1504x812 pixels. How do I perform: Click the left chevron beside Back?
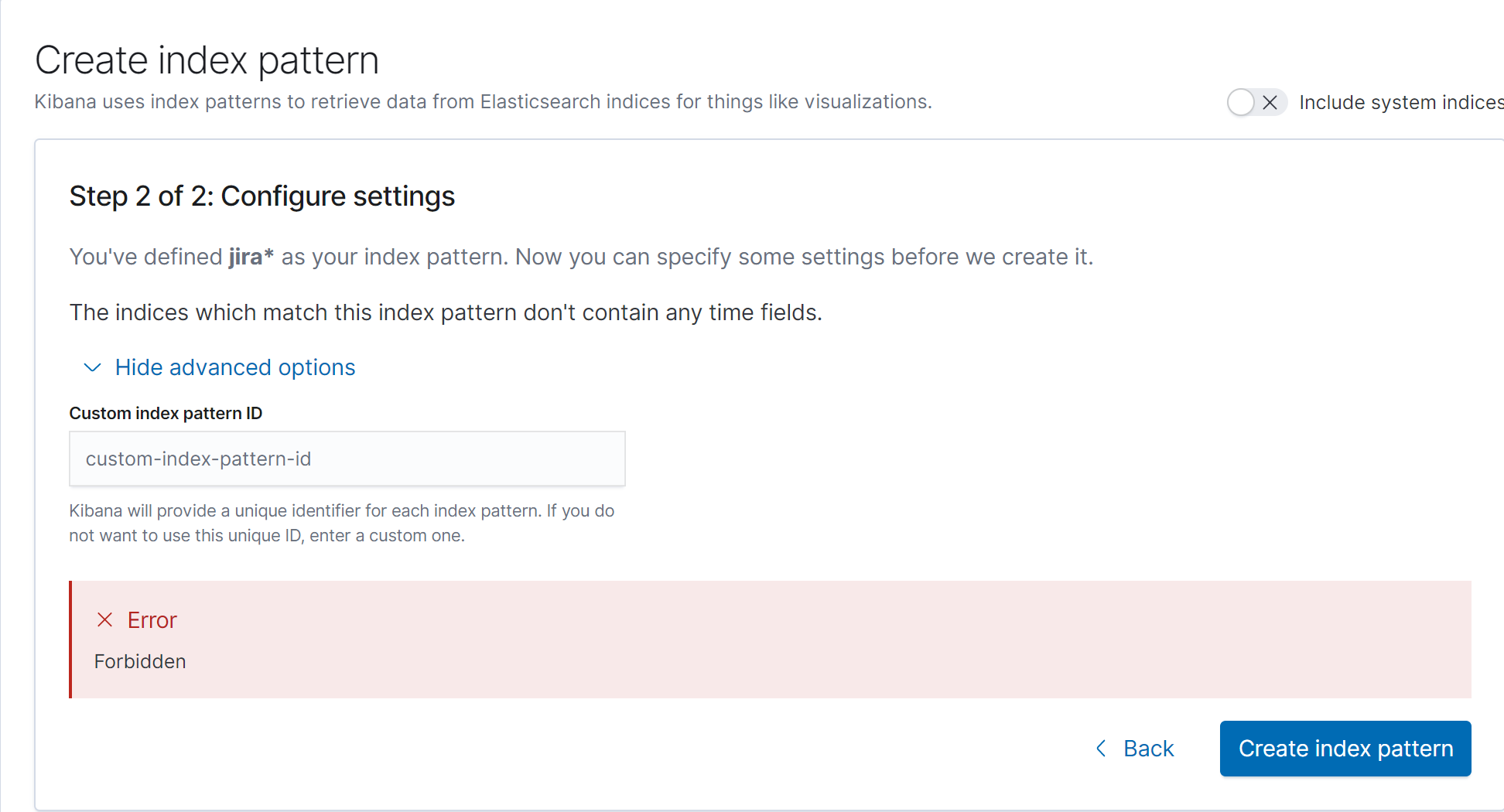pos(1101,748)
